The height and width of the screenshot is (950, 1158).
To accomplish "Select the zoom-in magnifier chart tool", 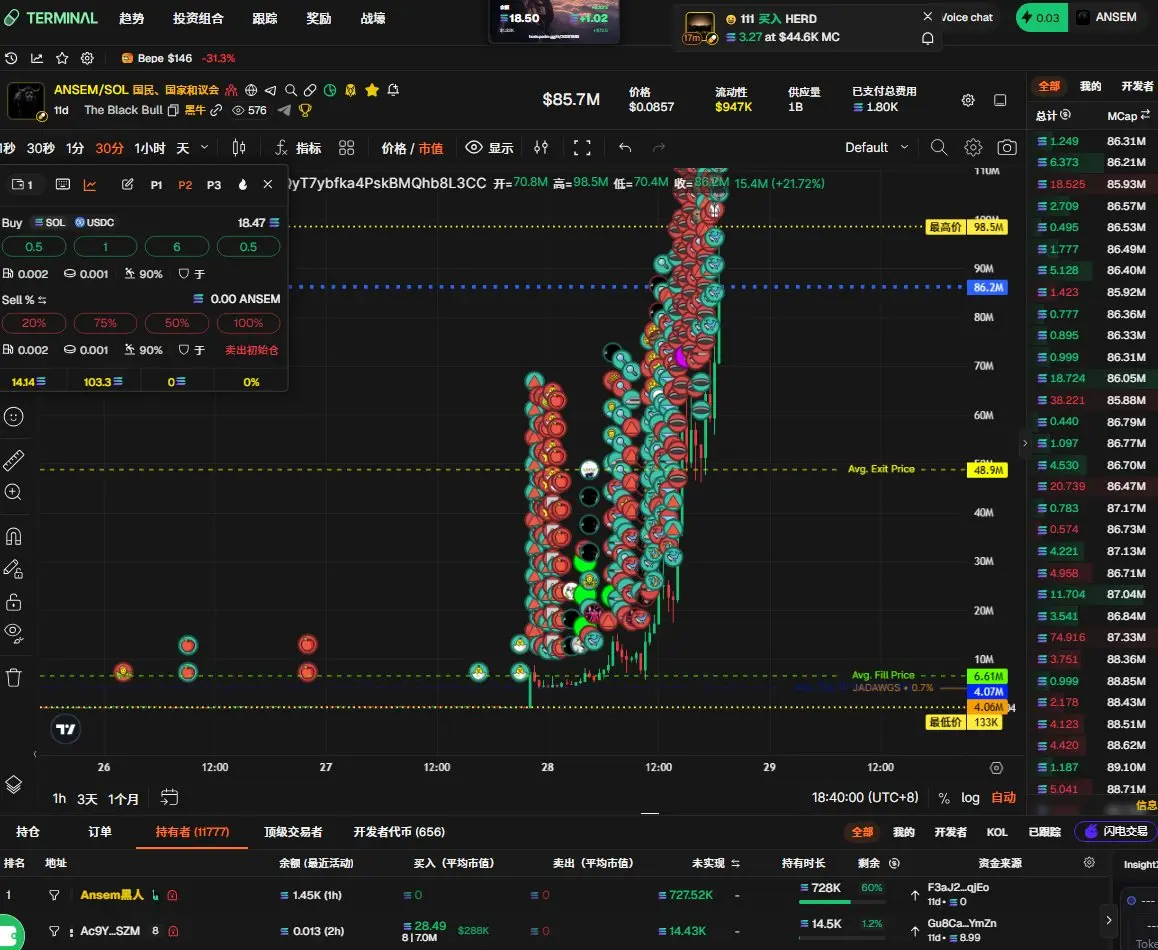I will pos(13,492).
